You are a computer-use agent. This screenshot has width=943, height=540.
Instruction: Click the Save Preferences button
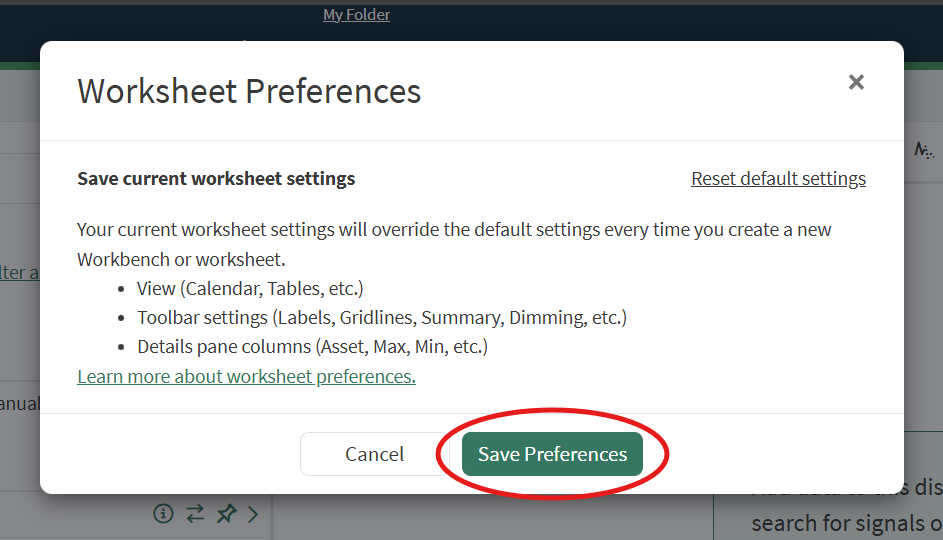(x=552, y=454)
